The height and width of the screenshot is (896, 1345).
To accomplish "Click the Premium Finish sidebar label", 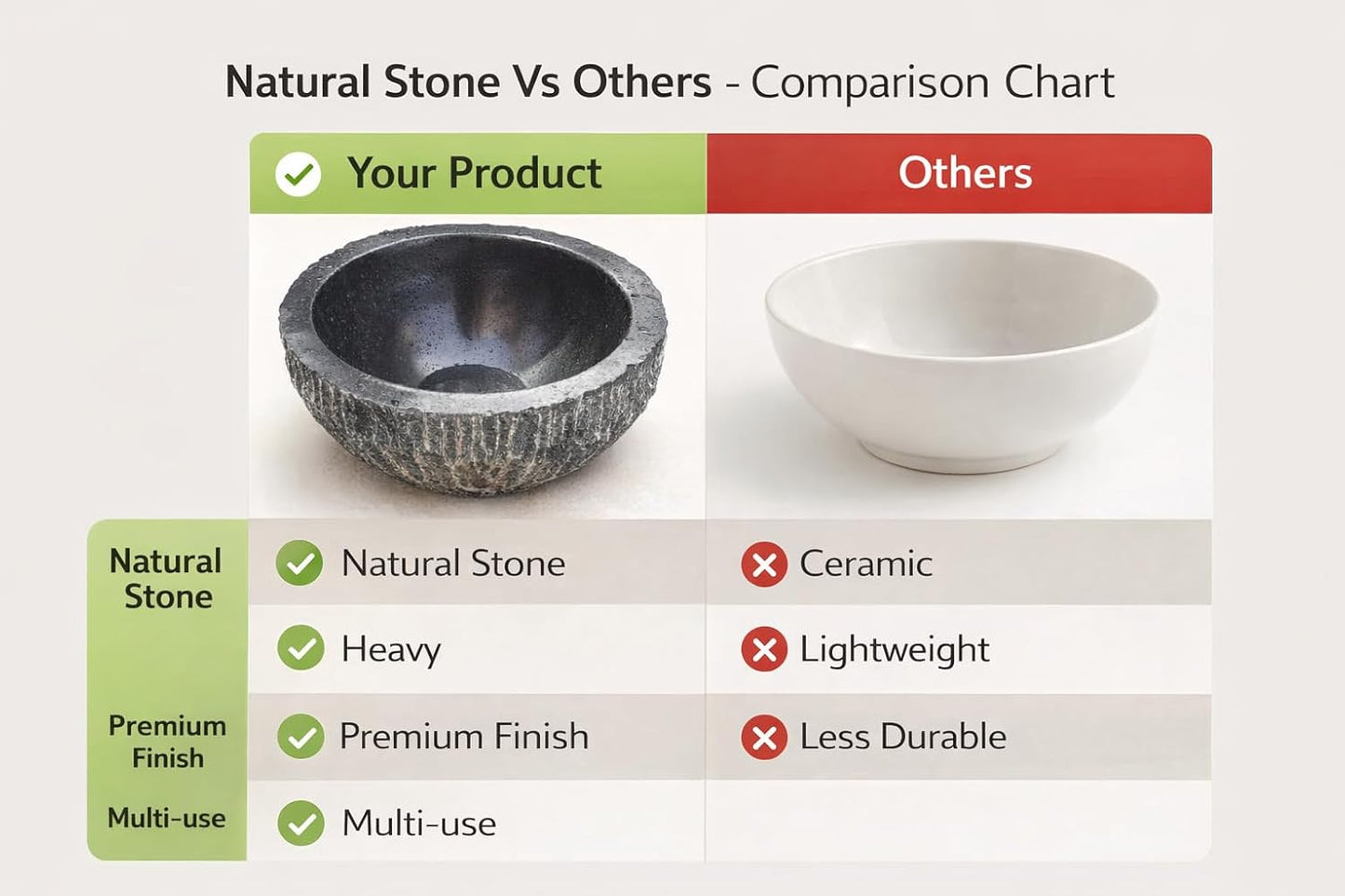I will point(168,742).
